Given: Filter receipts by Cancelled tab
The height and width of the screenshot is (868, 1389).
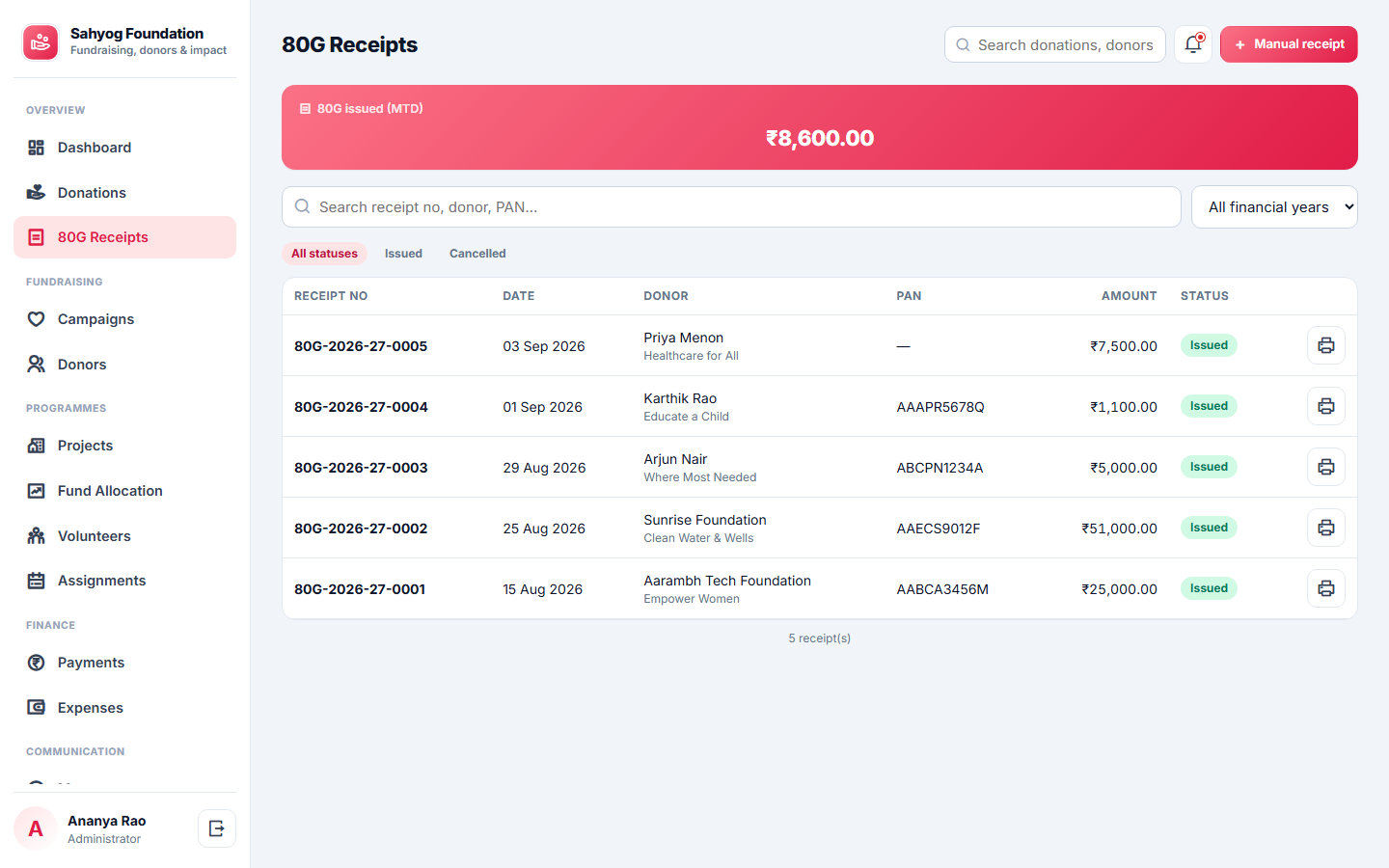Looking at the screenshot, I should [477, 254].
